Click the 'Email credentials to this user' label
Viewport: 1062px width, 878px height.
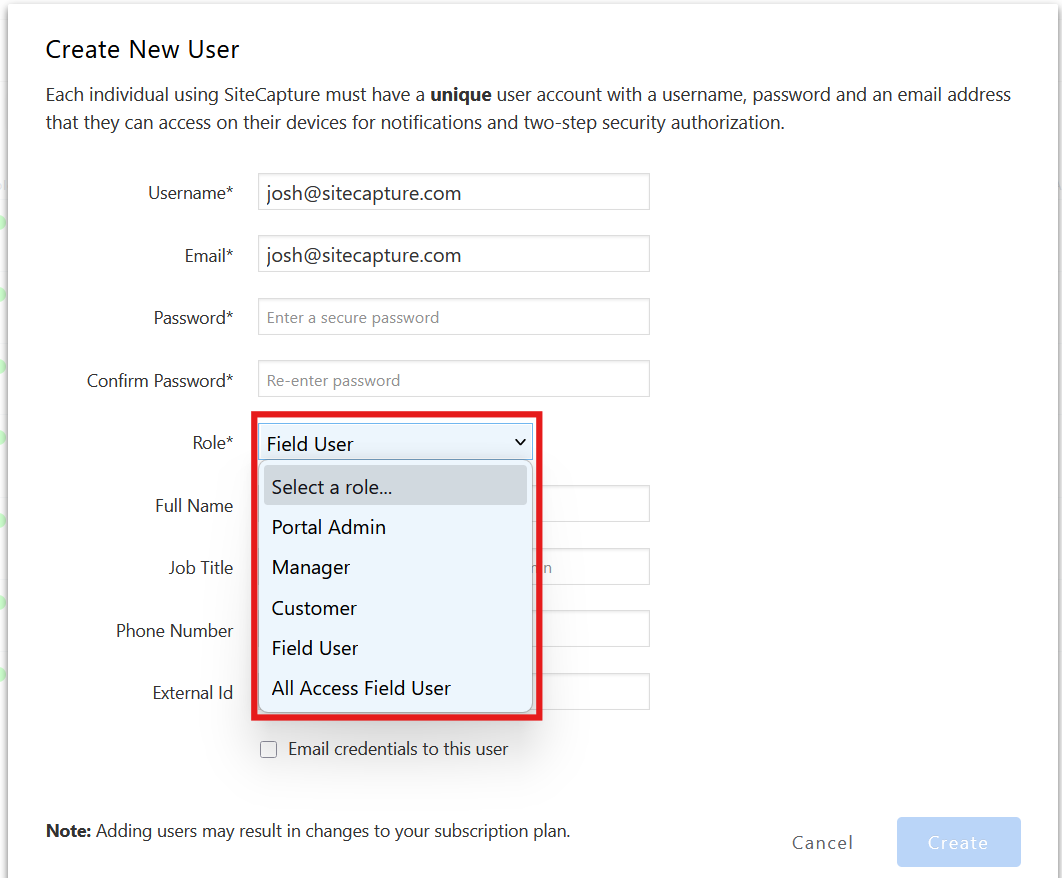[x=398, y=749]
